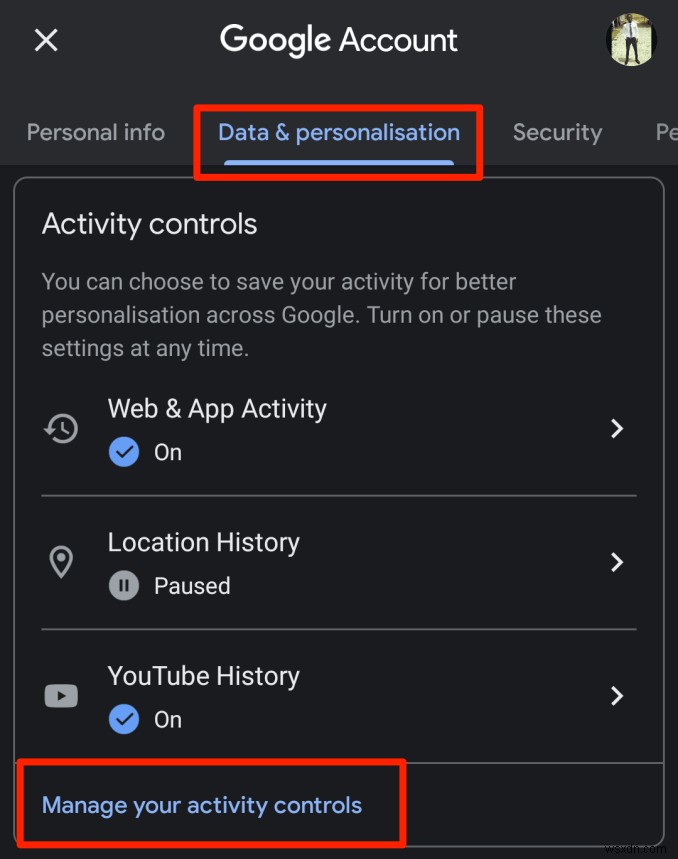Expand Location History details
678x859 pixels.
pos(617,562)
